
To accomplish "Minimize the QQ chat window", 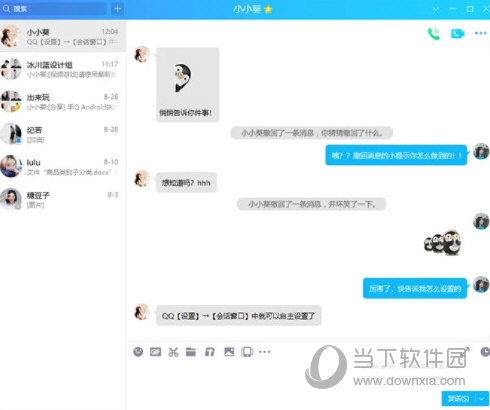I will (453, 9).
